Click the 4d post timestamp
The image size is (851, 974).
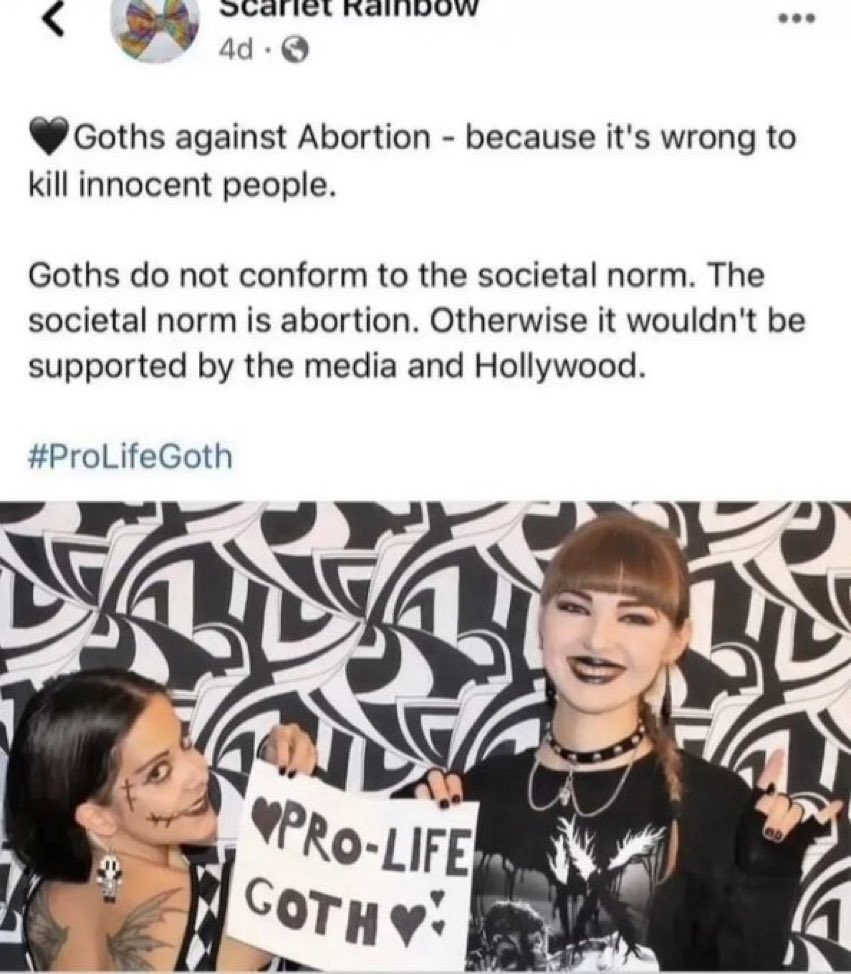[236, 50]
